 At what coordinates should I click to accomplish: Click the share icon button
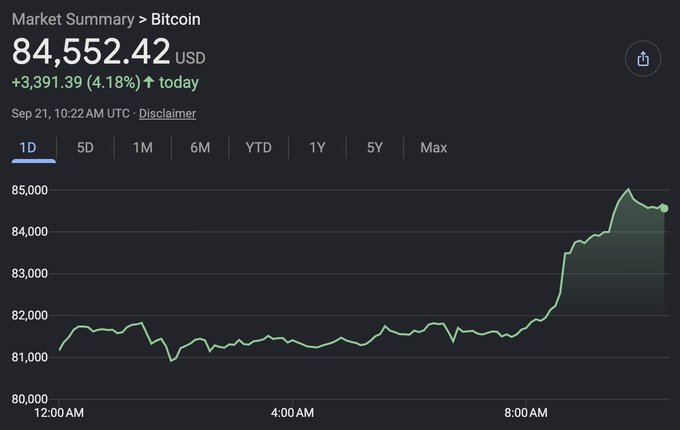coord(643,59)
